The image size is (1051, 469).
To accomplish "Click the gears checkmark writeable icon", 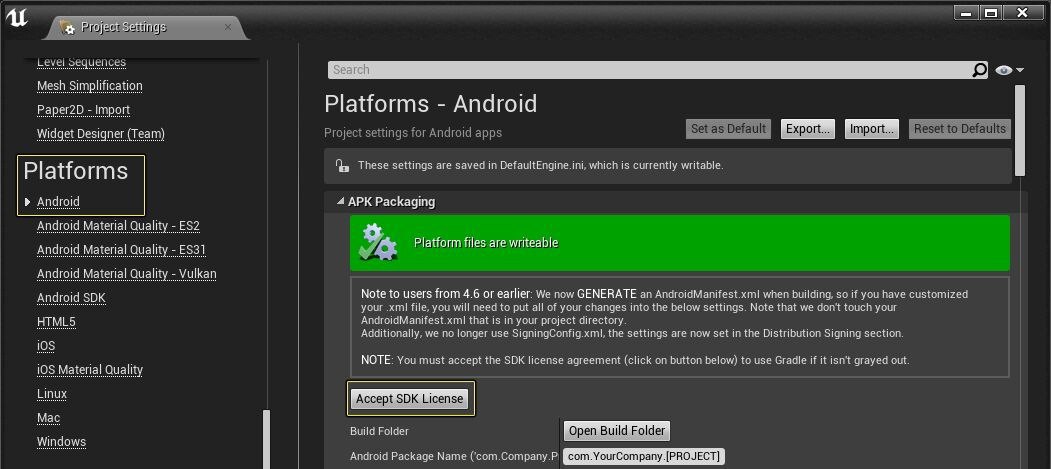I will tap(378, 243).
